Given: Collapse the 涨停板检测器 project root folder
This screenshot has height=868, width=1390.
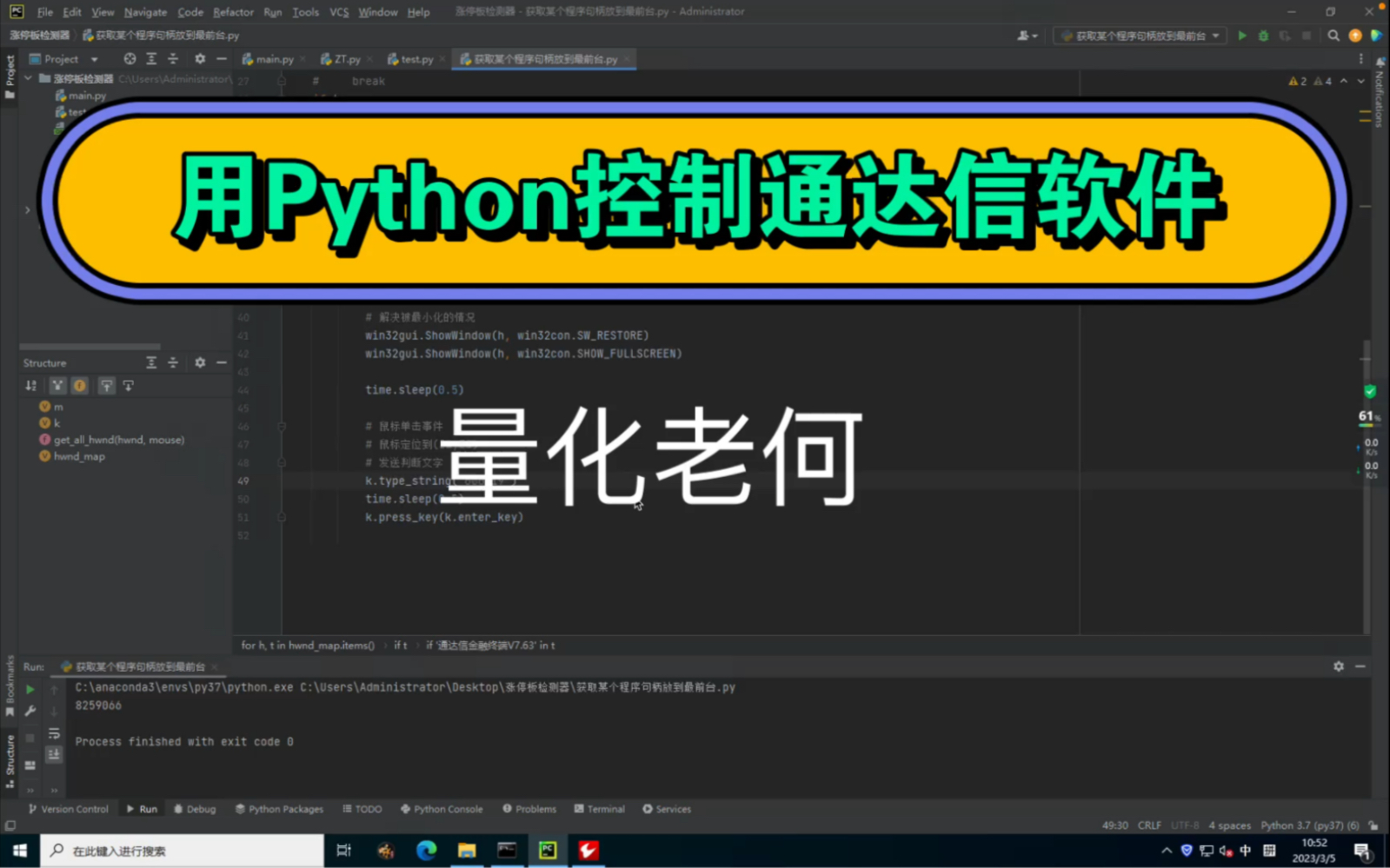Looking at the screenshot, I should [29, 78].
